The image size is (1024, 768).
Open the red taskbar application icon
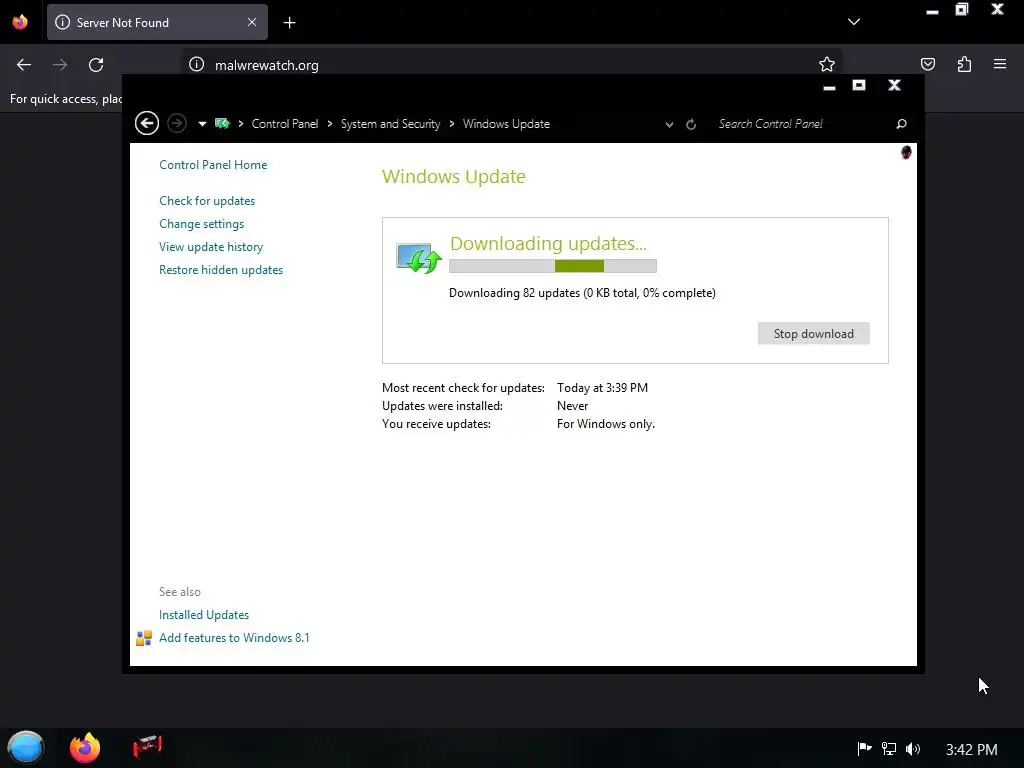[148, 747]
